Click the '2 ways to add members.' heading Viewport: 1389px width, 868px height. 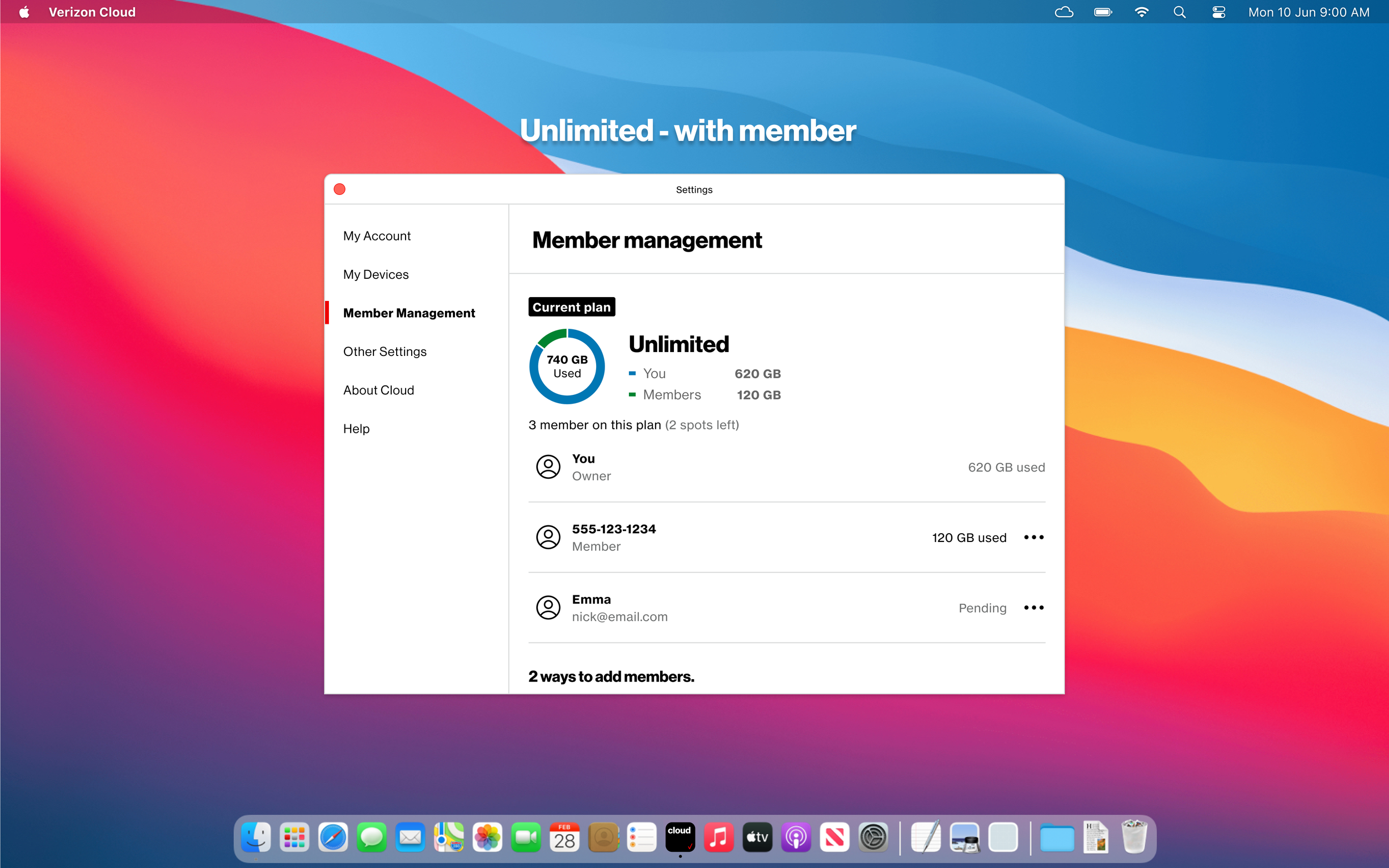(x=611, y=677)
